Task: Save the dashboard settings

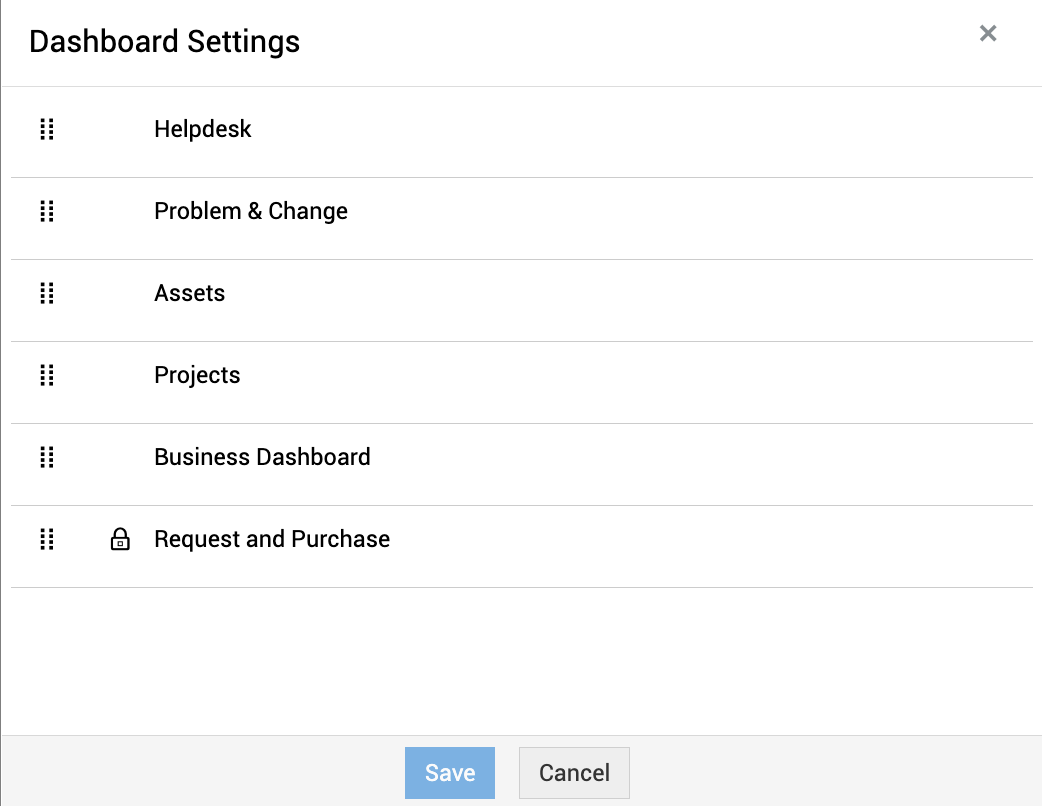Action: coord(450,773)
